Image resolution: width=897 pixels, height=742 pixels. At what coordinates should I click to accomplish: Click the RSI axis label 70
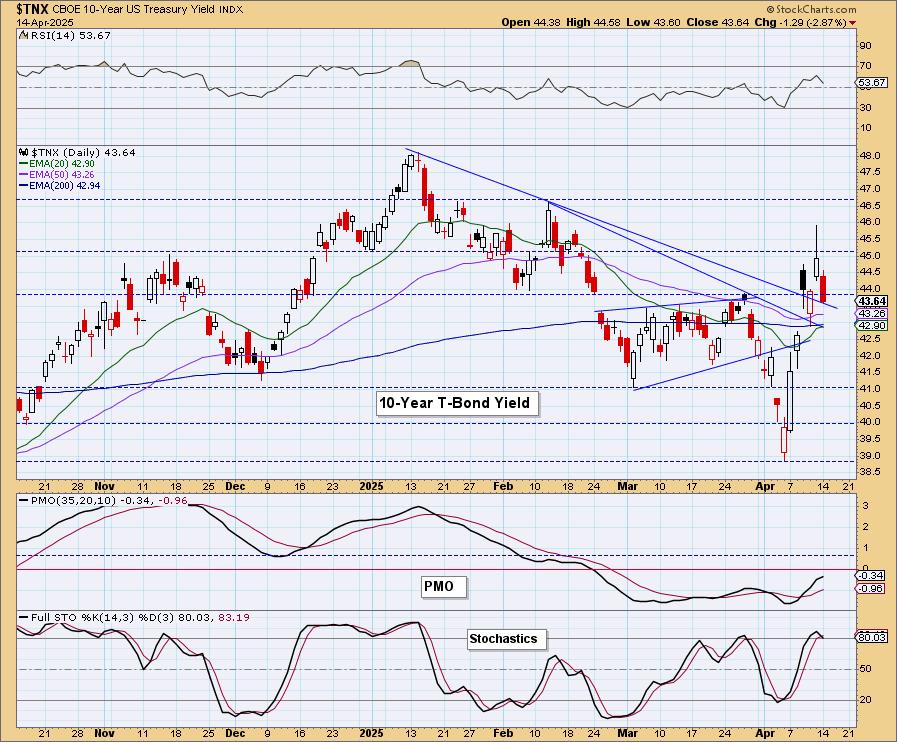coord(866,66)
